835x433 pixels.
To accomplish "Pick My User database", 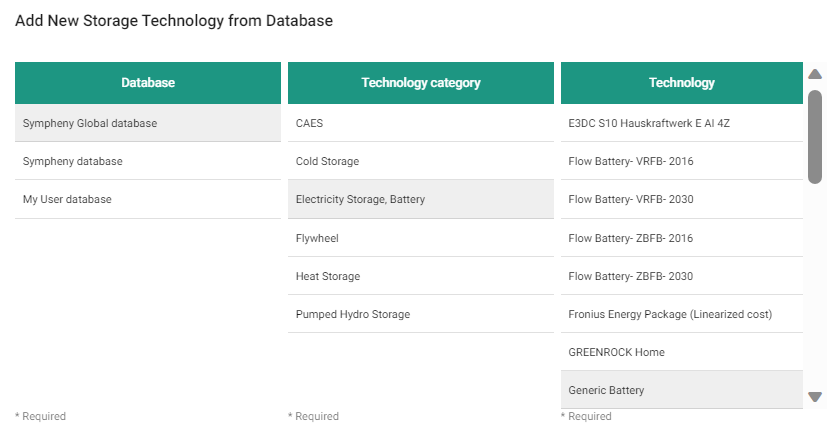I will [x=147, y=199].
